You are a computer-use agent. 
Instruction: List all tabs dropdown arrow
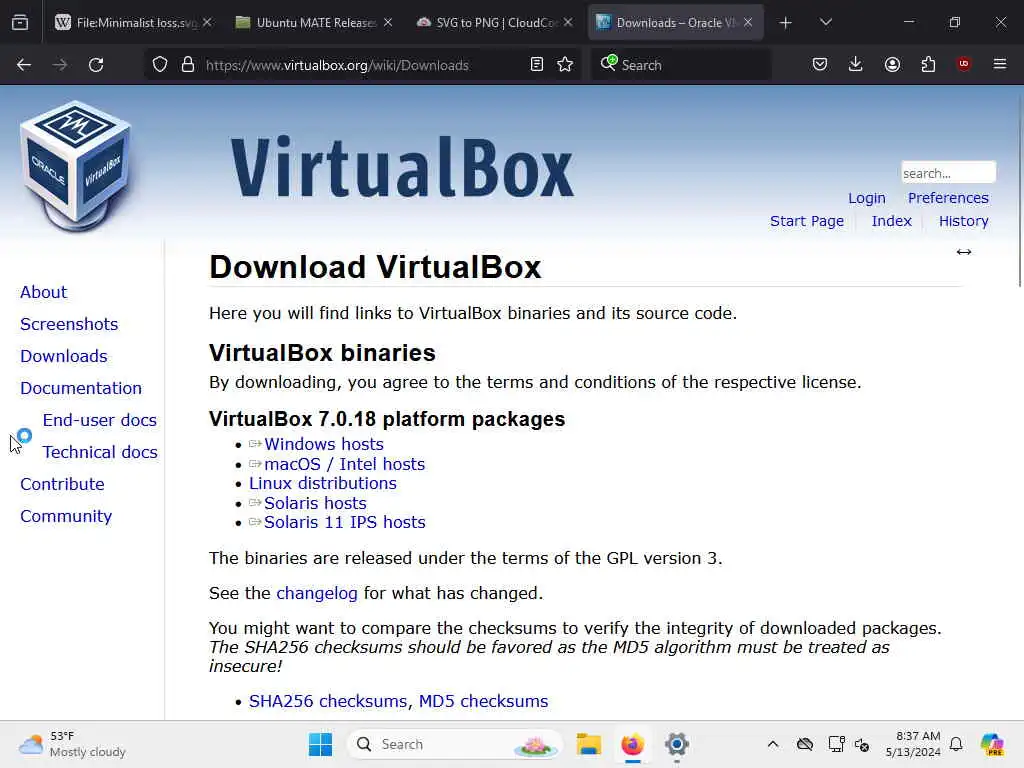(826, 22)
